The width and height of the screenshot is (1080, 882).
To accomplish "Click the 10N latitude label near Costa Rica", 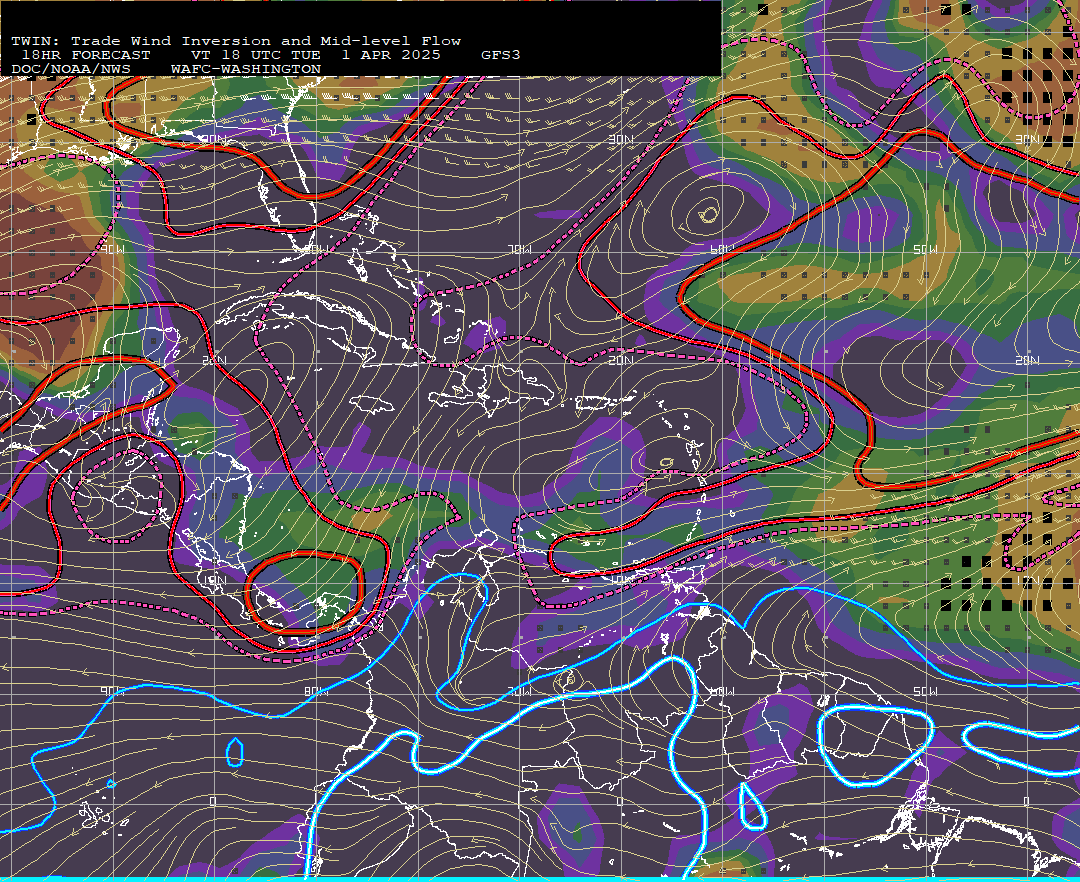I will 215,580.
